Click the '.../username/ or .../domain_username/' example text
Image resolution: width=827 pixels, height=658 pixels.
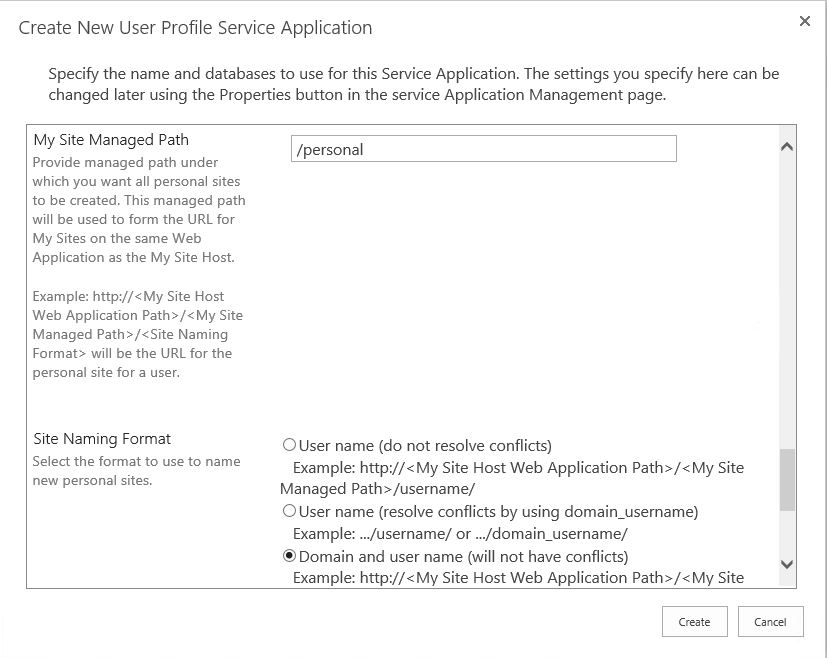pyautogui.click(x=460, y=533)
